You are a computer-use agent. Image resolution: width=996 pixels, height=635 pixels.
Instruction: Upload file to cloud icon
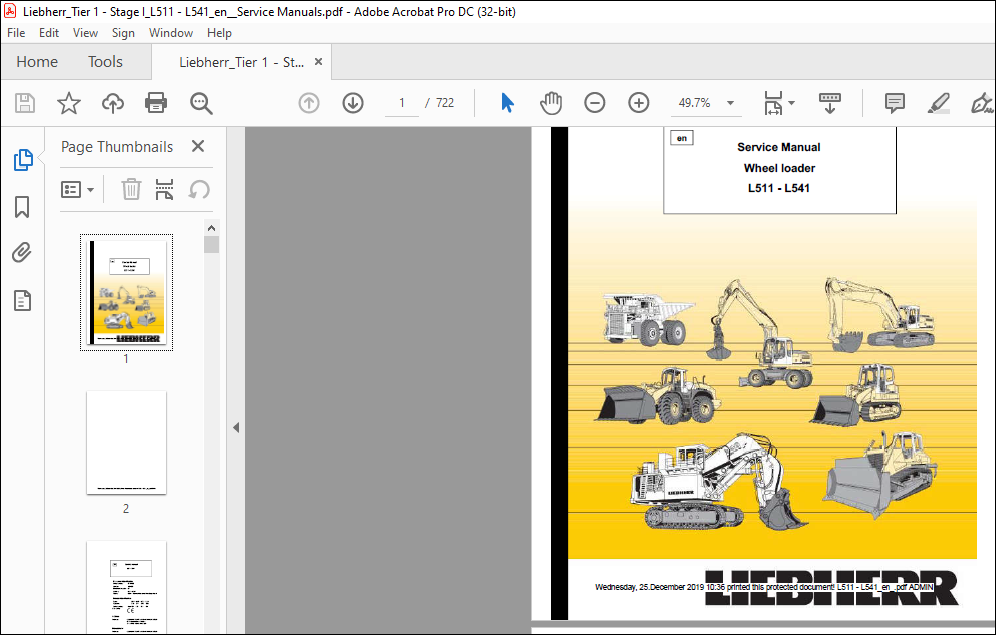click(x=112, y=103)
